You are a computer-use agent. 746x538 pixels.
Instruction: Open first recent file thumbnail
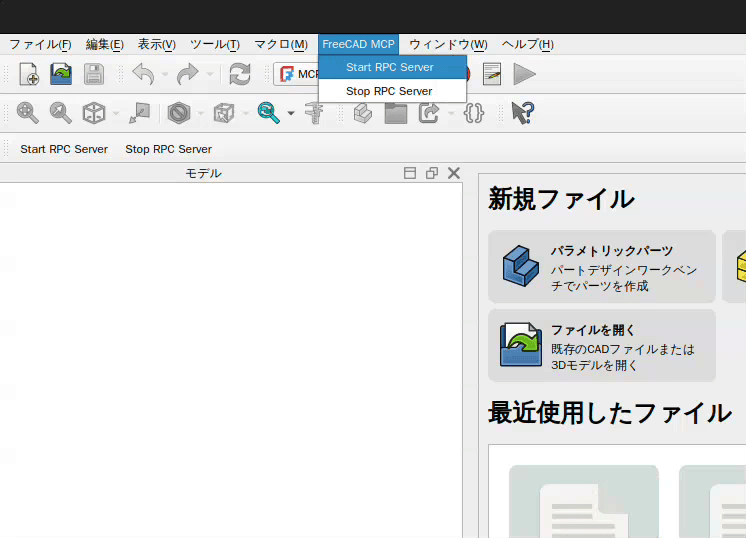click(x=584, y=501)
